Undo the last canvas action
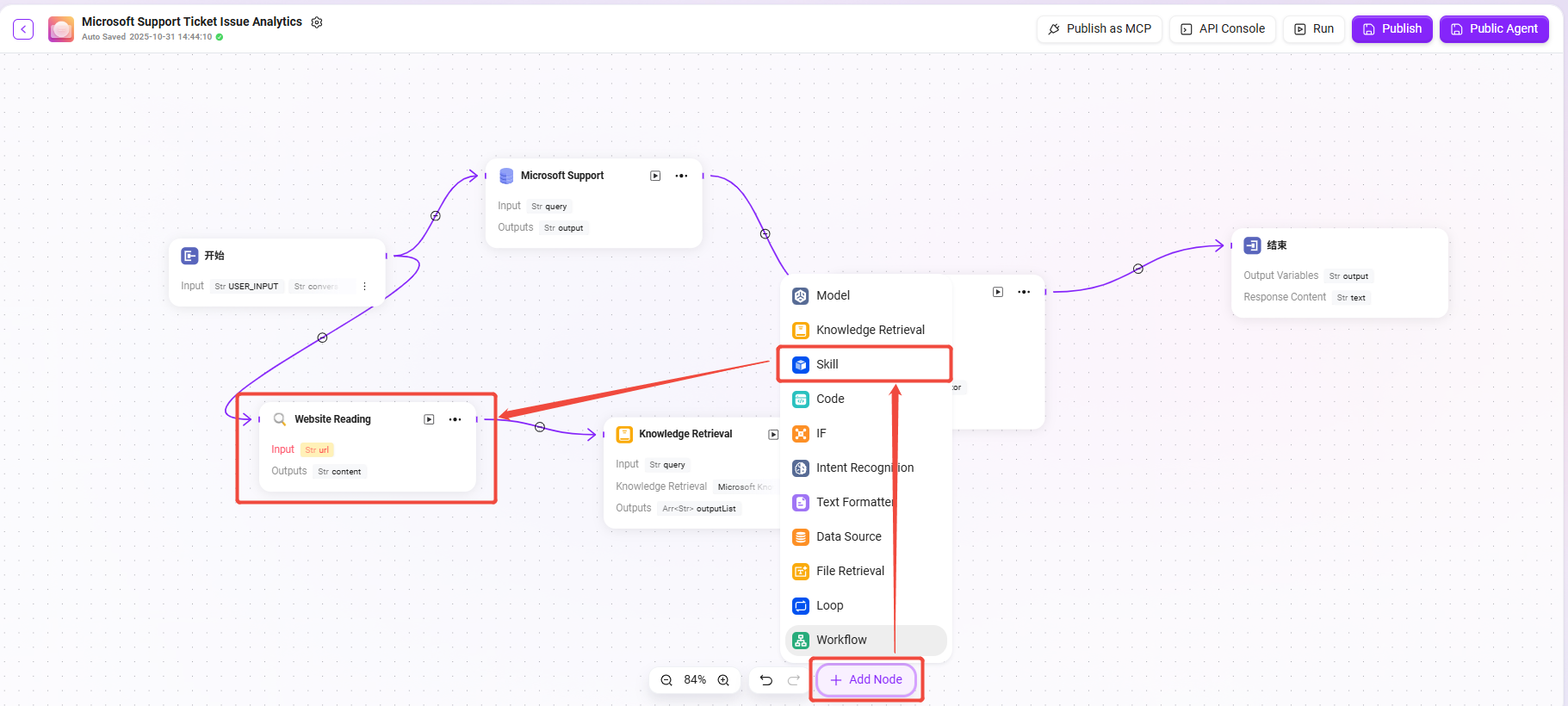The width and height of the screenshot is (1568, 706). coord(765,680)
